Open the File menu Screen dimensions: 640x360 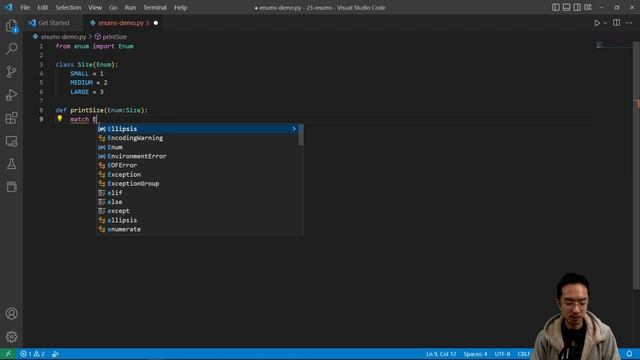[25, 7]
